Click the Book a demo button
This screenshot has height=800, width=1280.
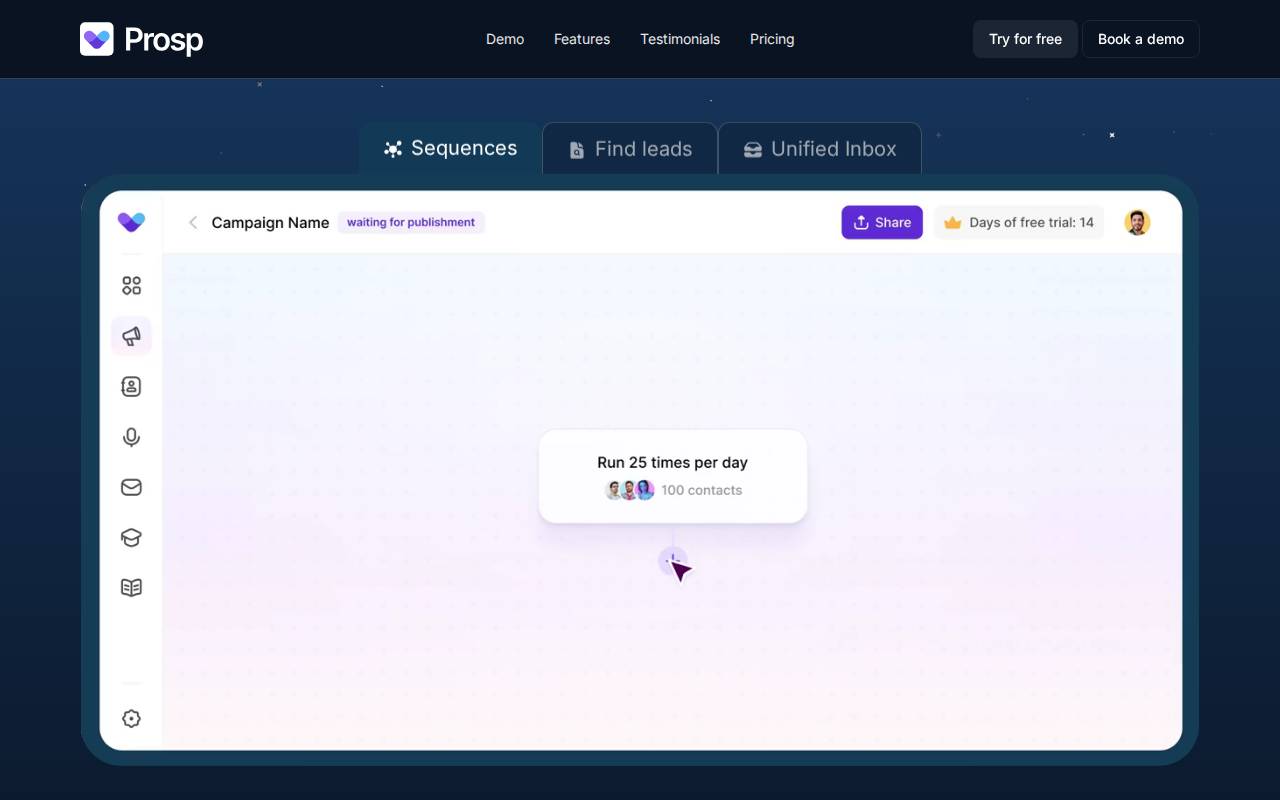pos(1141,39)
